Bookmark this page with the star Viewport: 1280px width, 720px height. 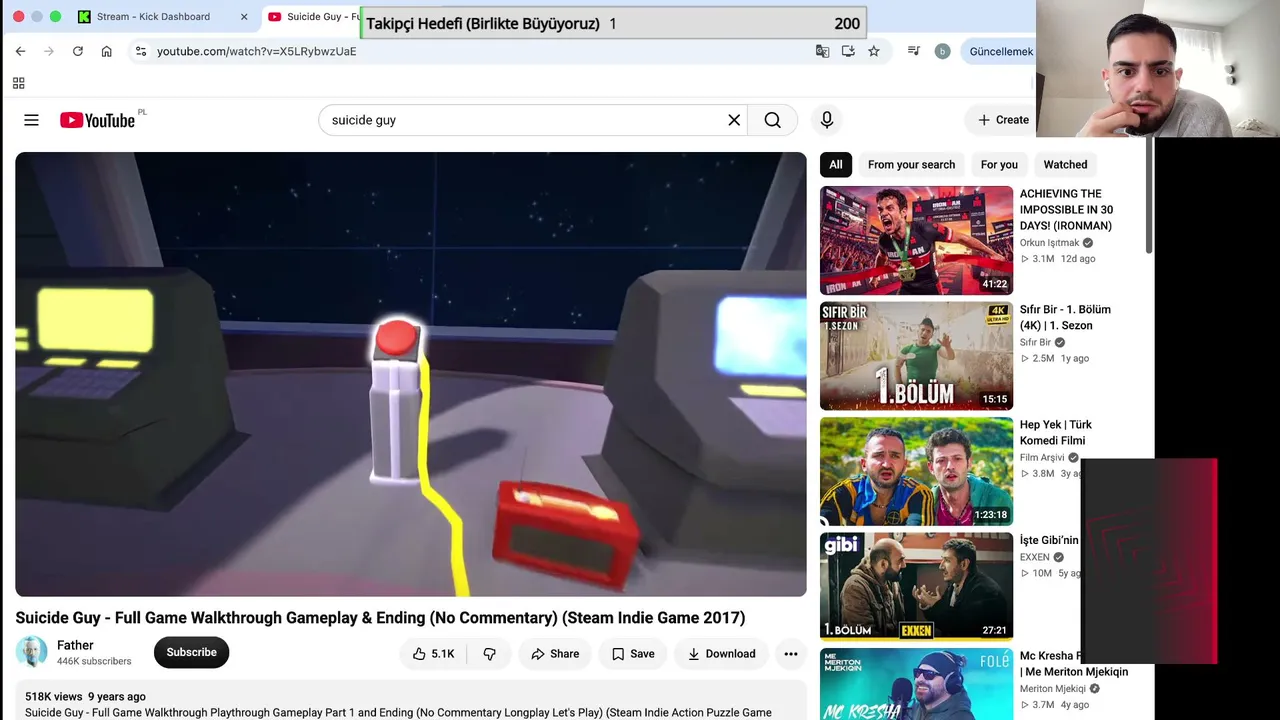click(874, 51)
